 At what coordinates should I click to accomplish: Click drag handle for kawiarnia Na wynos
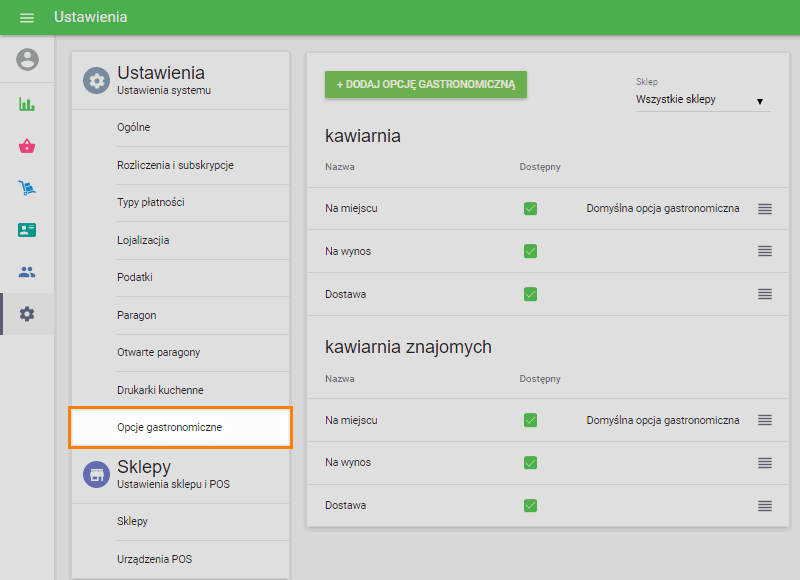click(x=765, y=251)
